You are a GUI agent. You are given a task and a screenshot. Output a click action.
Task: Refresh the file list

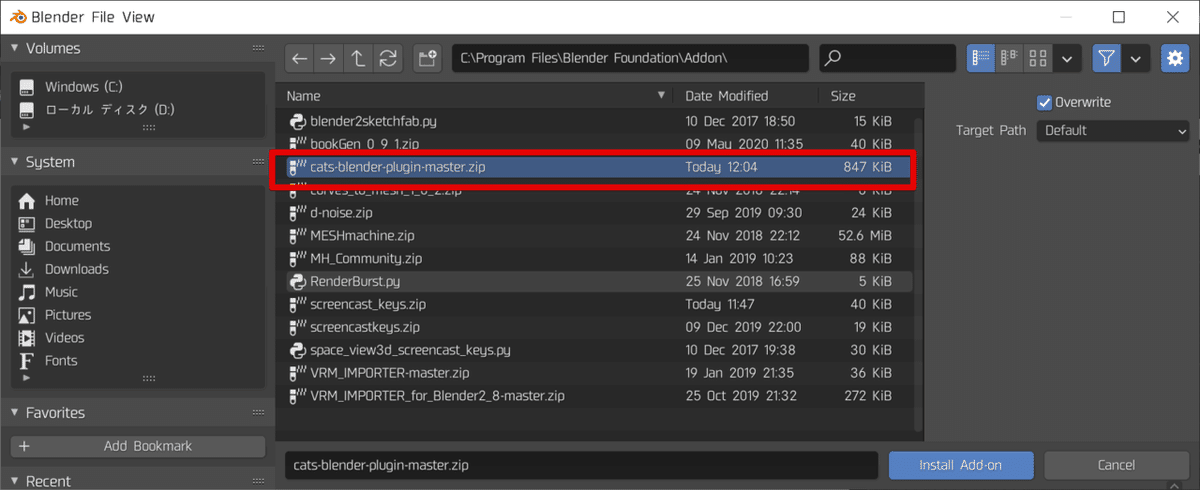(387, 59)
